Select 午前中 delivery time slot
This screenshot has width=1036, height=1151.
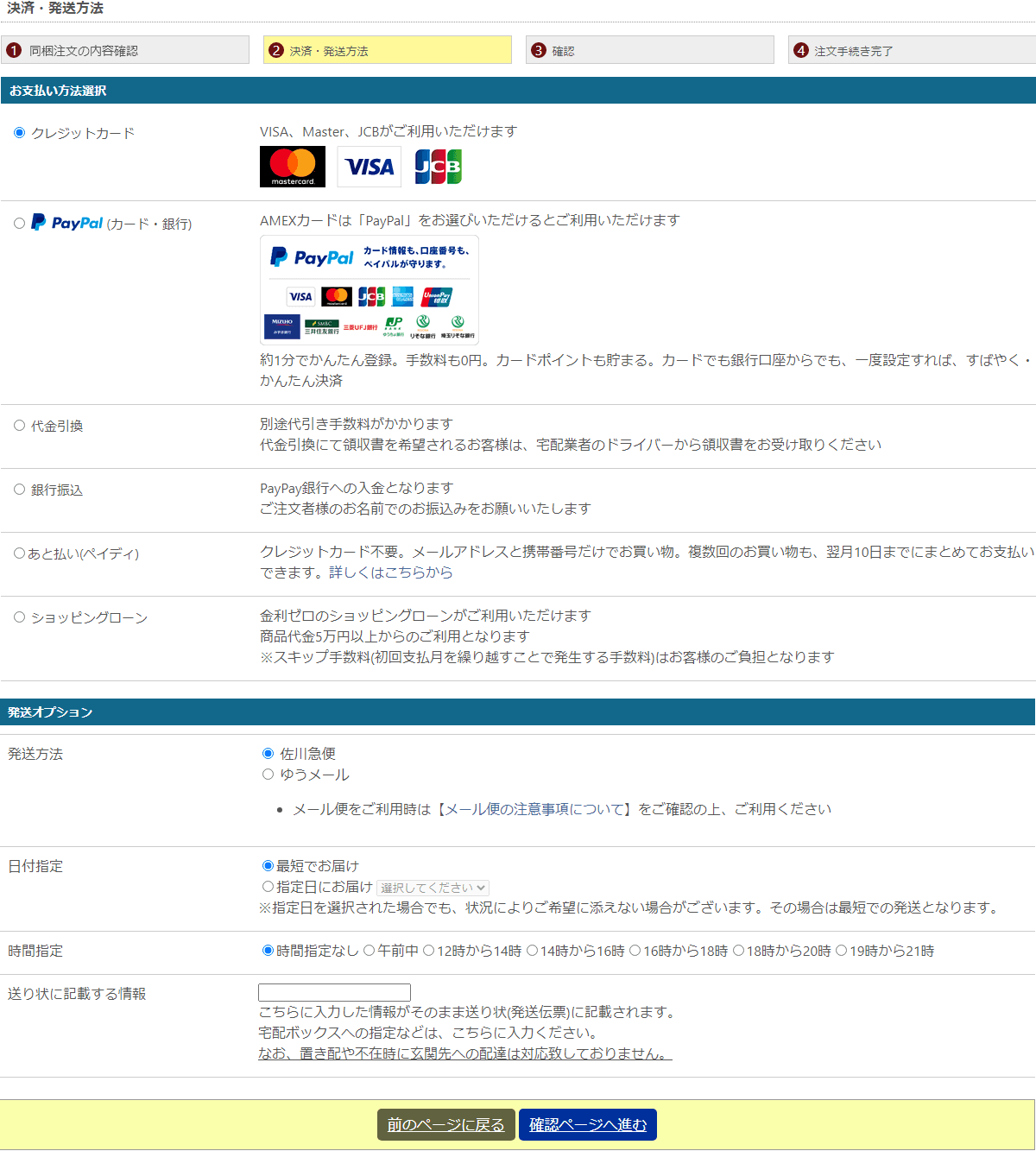coord(369,951)
